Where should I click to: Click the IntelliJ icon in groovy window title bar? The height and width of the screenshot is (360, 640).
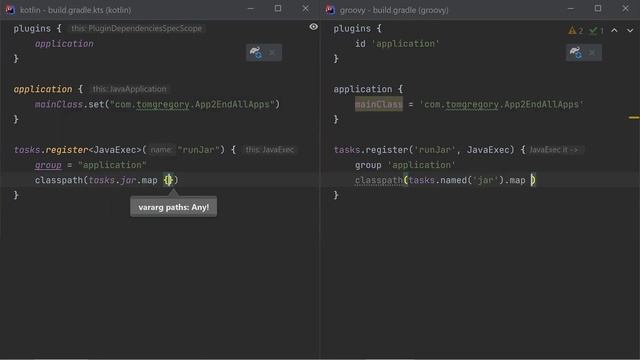click(330, 10)
